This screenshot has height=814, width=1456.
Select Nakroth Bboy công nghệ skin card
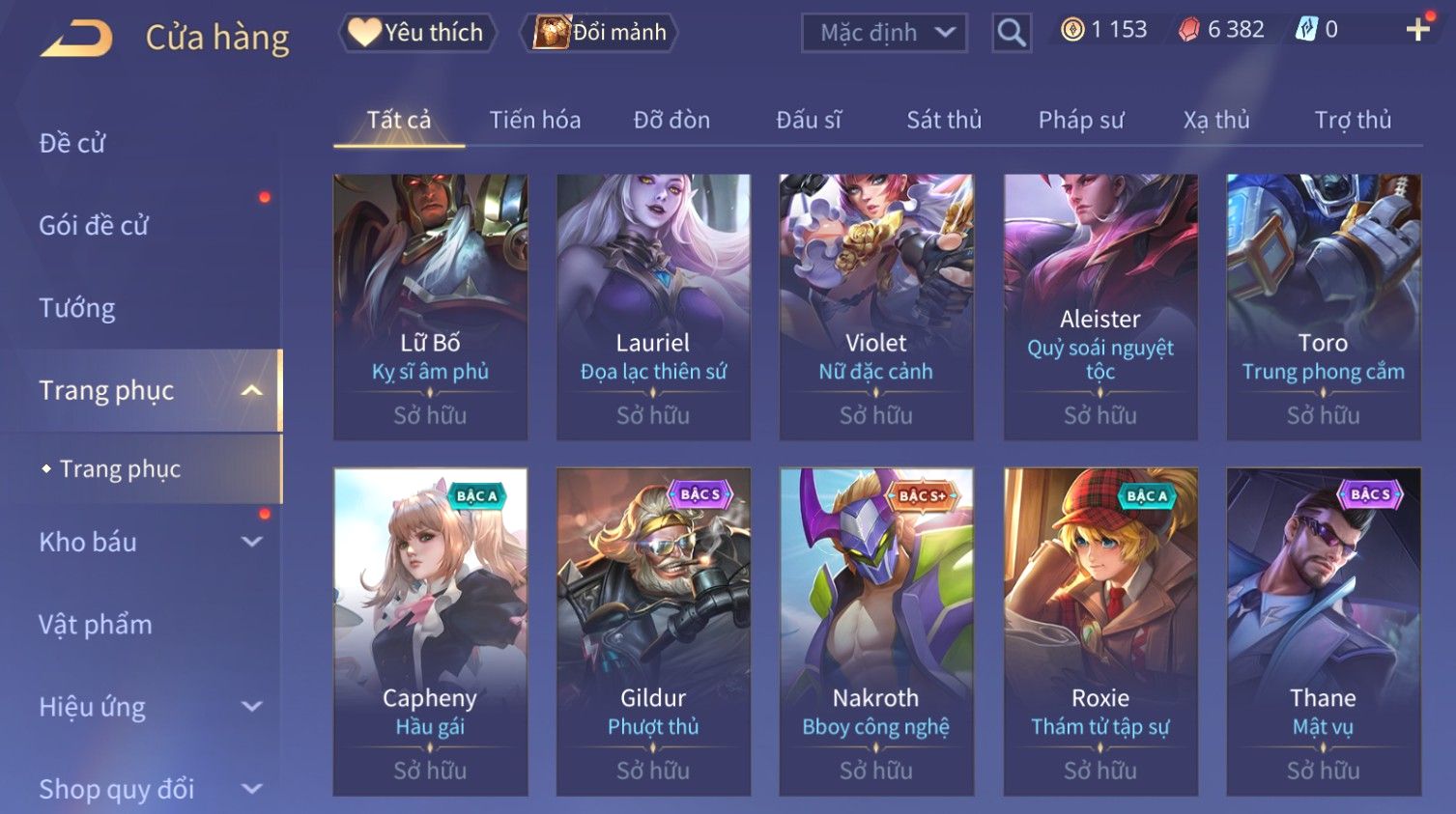coord(876,632)
